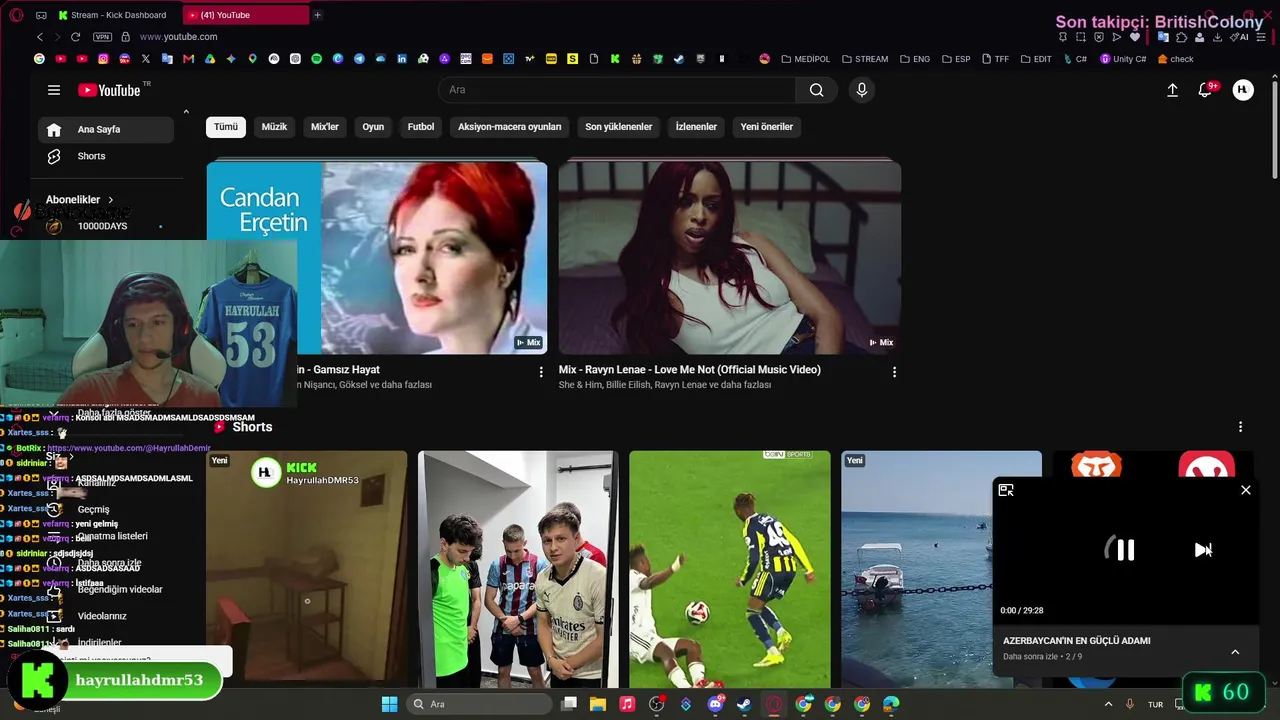Open the ENG bookmarks folder
The height and width of the screenshot is (720, 1280).
(915, 59)
